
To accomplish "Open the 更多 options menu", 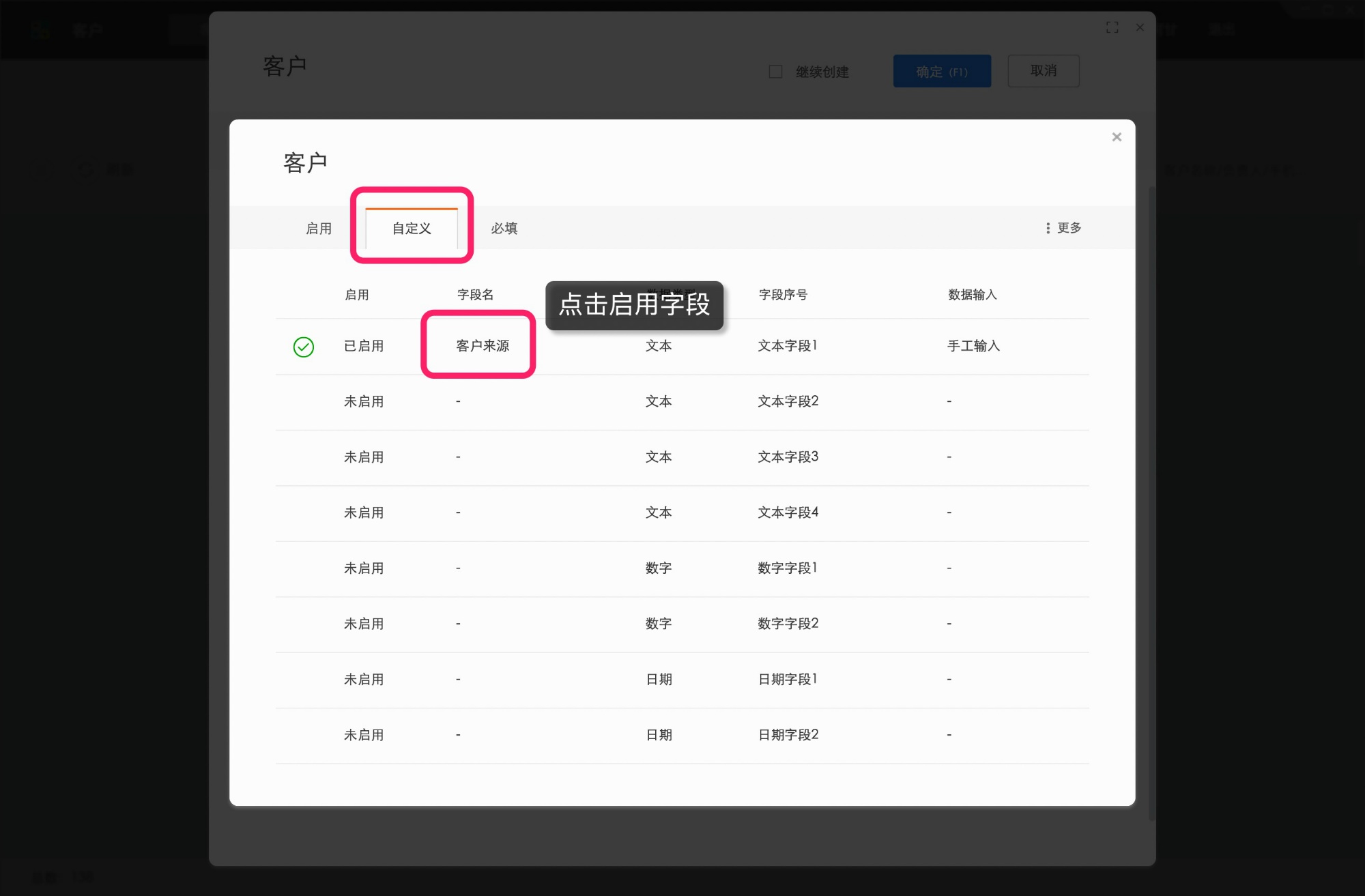I will pos(1063,228).
